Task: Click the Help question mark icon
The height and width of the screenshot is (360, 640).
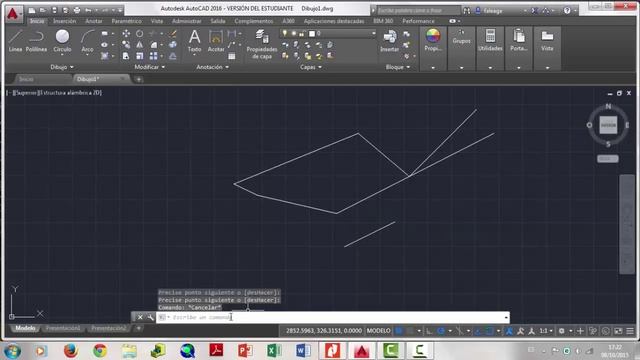Action: coord(567,11)
